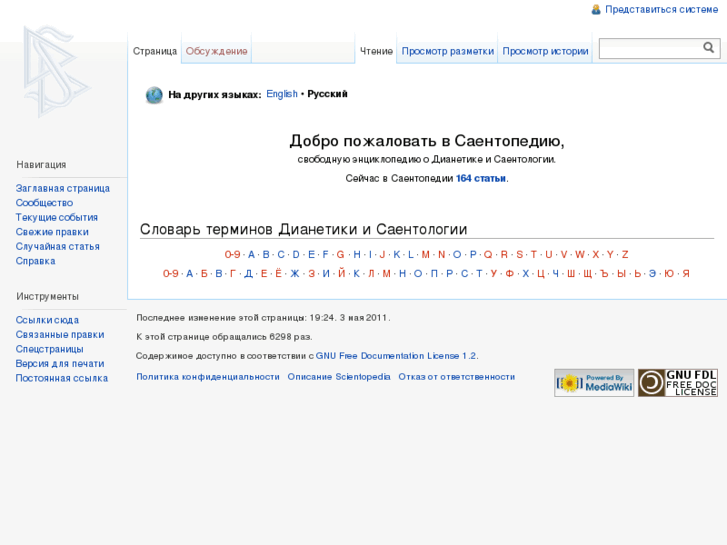Viewport: 727px width, 545px height.
Task: Open Cyrillic glossary letter Ы
Action: 621,274
